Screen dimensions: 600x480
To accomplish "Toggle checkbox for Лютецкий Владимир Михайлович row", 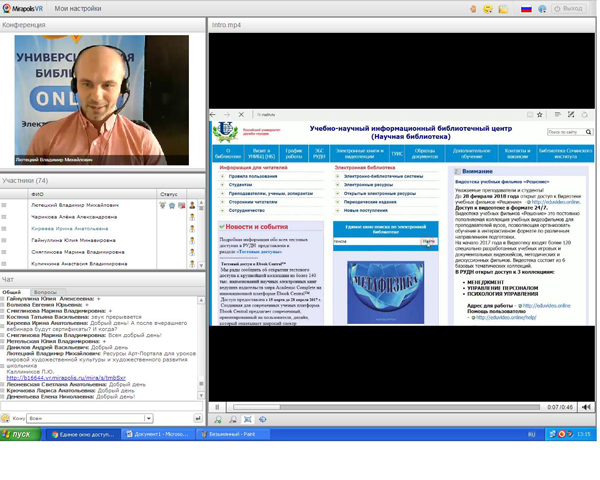I will pos(4,205).
